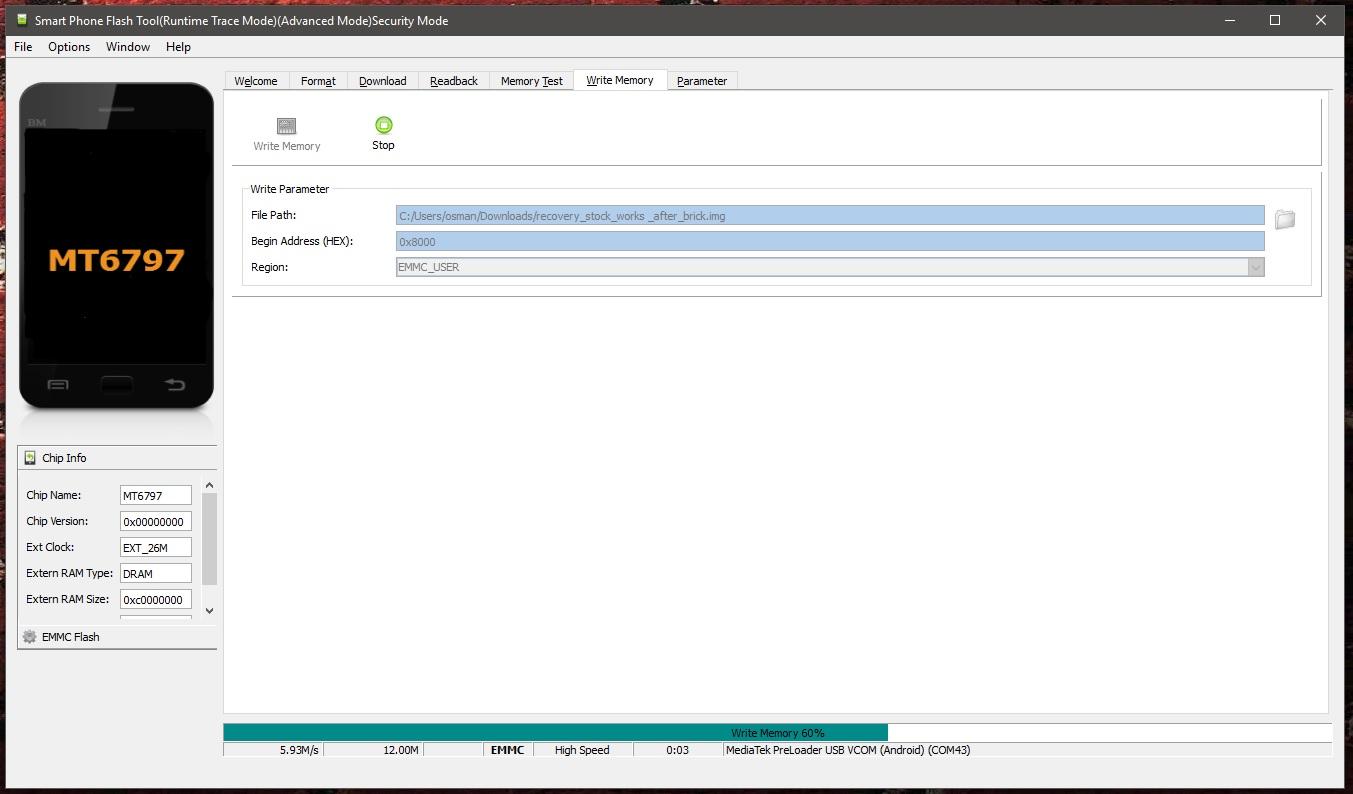Click the green Stop icon
Viewport: 1353px width, 794px height.
click(383, 125)
